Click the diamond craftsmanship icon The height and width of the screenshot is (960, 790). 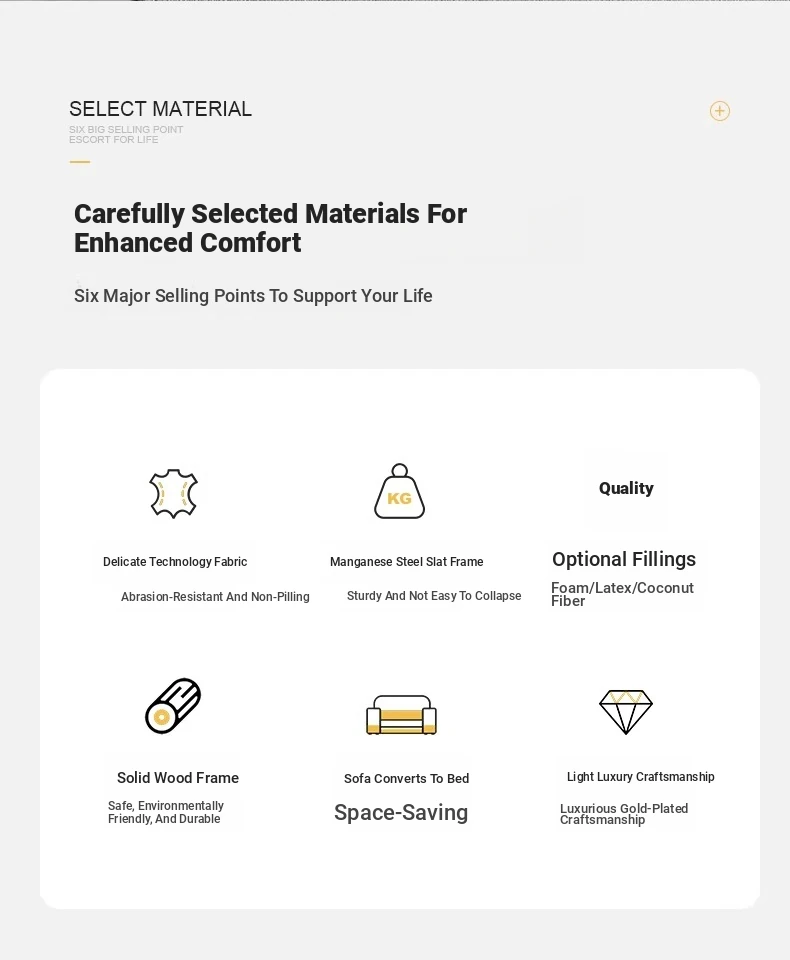pyautogui.click(x=626, y=712)
